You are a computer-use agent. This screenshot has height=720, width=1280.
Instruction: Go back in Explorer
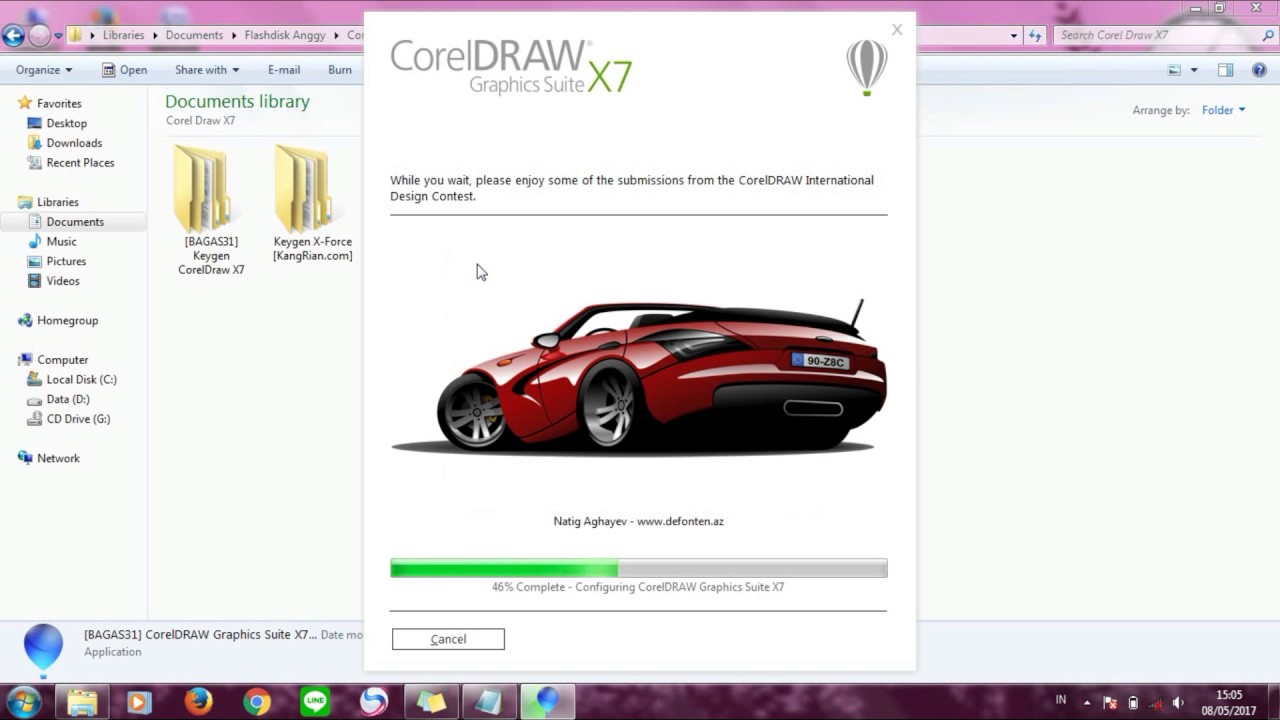coord(13,36)
